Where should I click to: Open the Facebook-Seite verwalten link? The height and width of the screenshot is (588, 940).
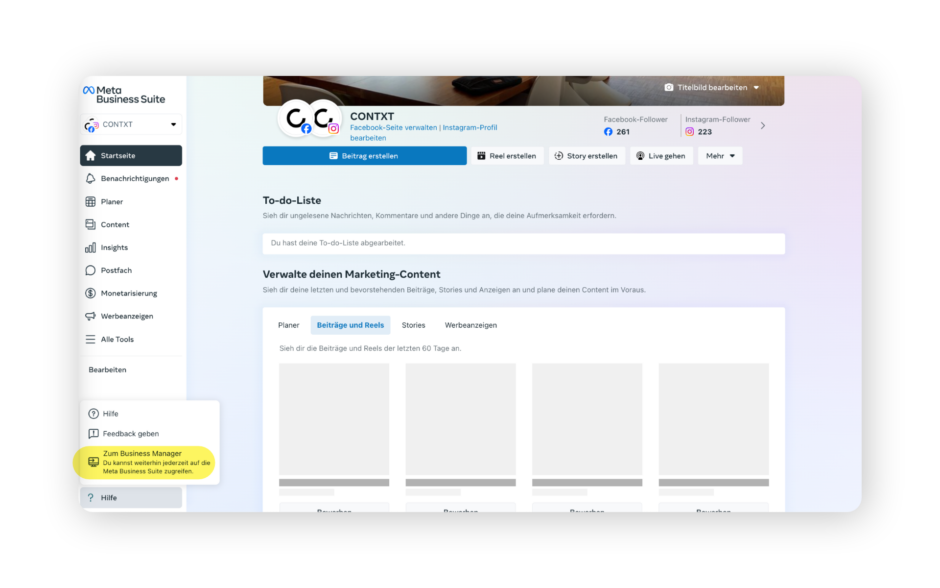click(393, 128)
